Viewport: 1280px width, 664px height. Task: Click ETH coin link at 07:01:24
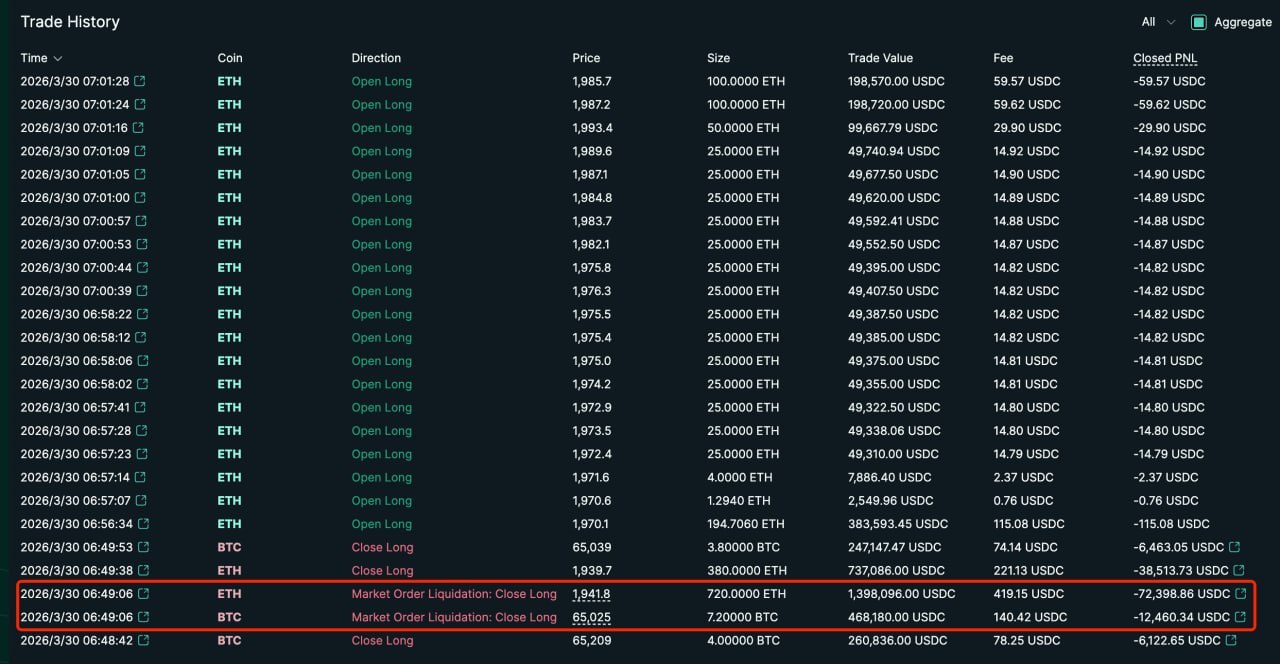point(229,104)
